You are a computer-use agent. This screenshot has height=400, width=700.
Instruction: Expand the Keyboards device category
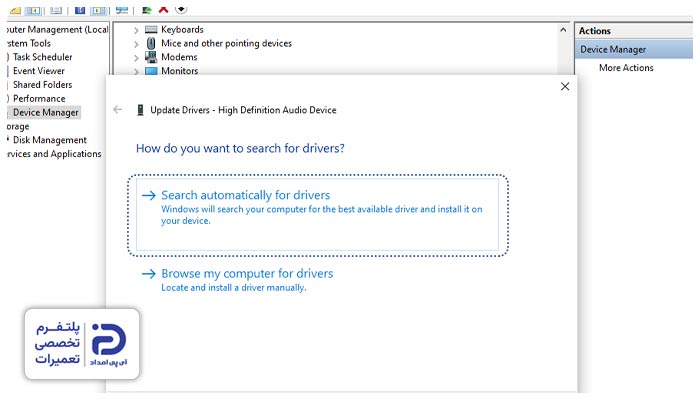(x=136, y=30)
